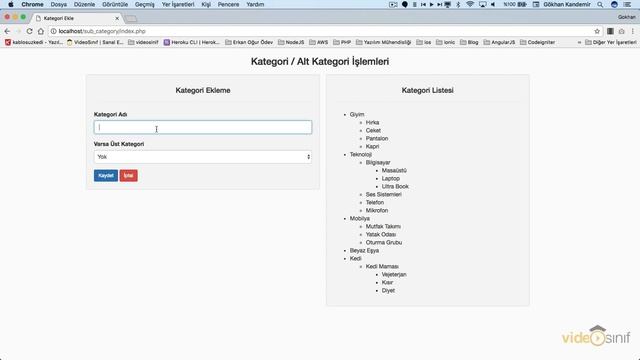640x360 pixels.
Task: Click the Kedi Maması list item
Action: click(x=382, y=267)
